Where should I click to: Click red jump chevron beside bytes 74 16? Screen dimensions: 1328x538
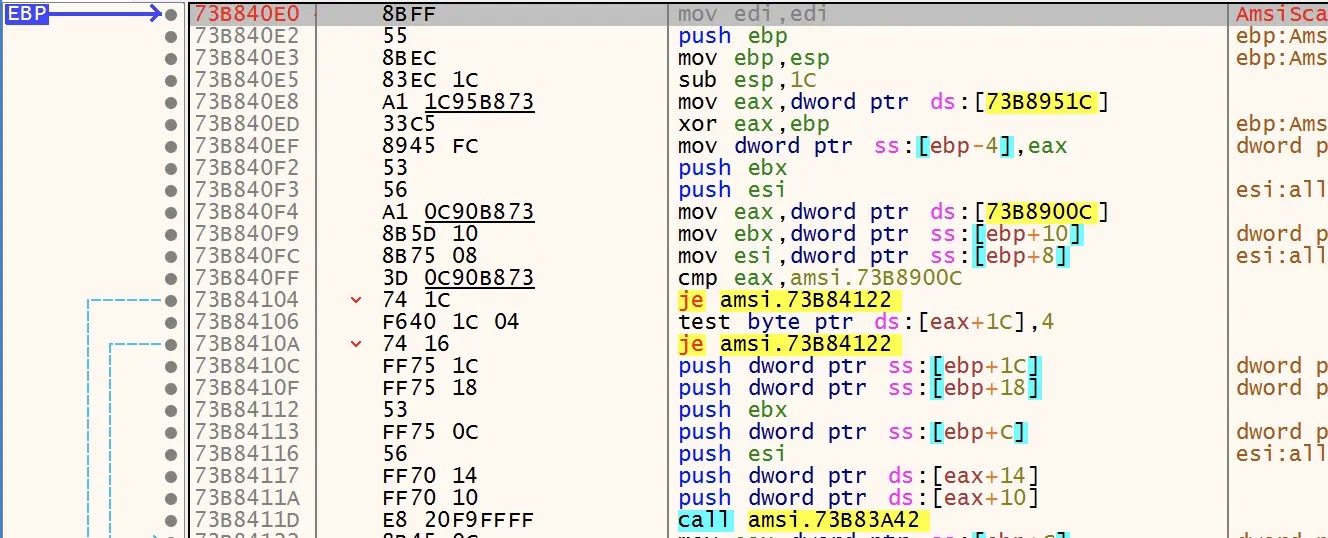357,344
